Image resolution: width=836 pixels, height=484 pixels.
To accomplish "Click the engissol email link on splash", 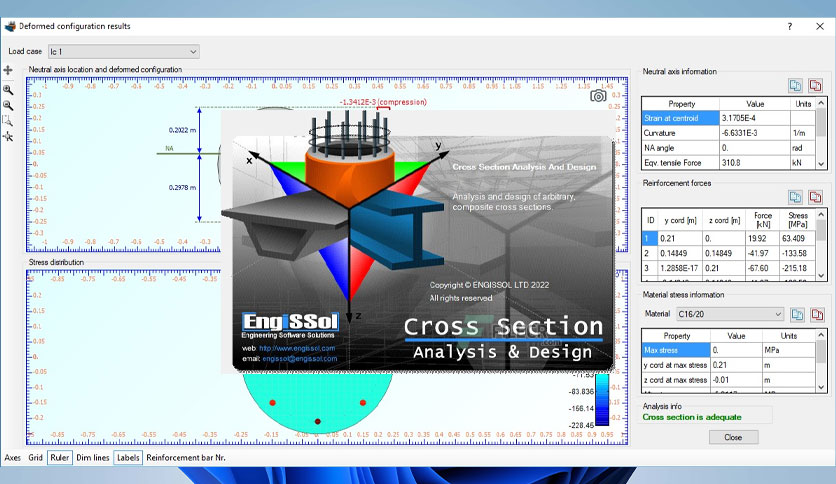I will [300, 359].
